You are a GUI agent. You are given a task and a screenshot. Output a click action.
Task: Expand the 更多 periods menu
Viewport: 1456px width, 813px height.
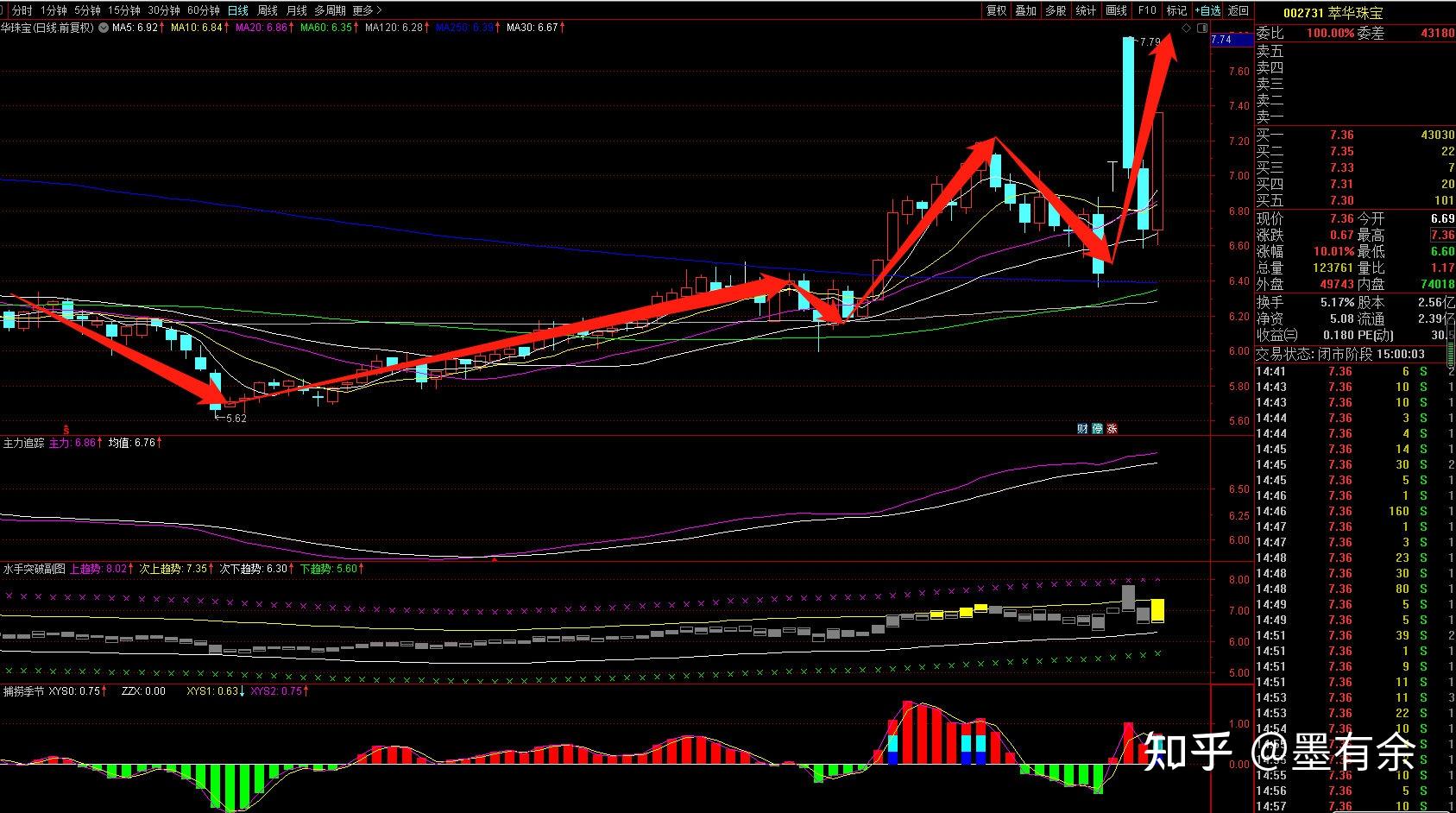coord(367,10)
